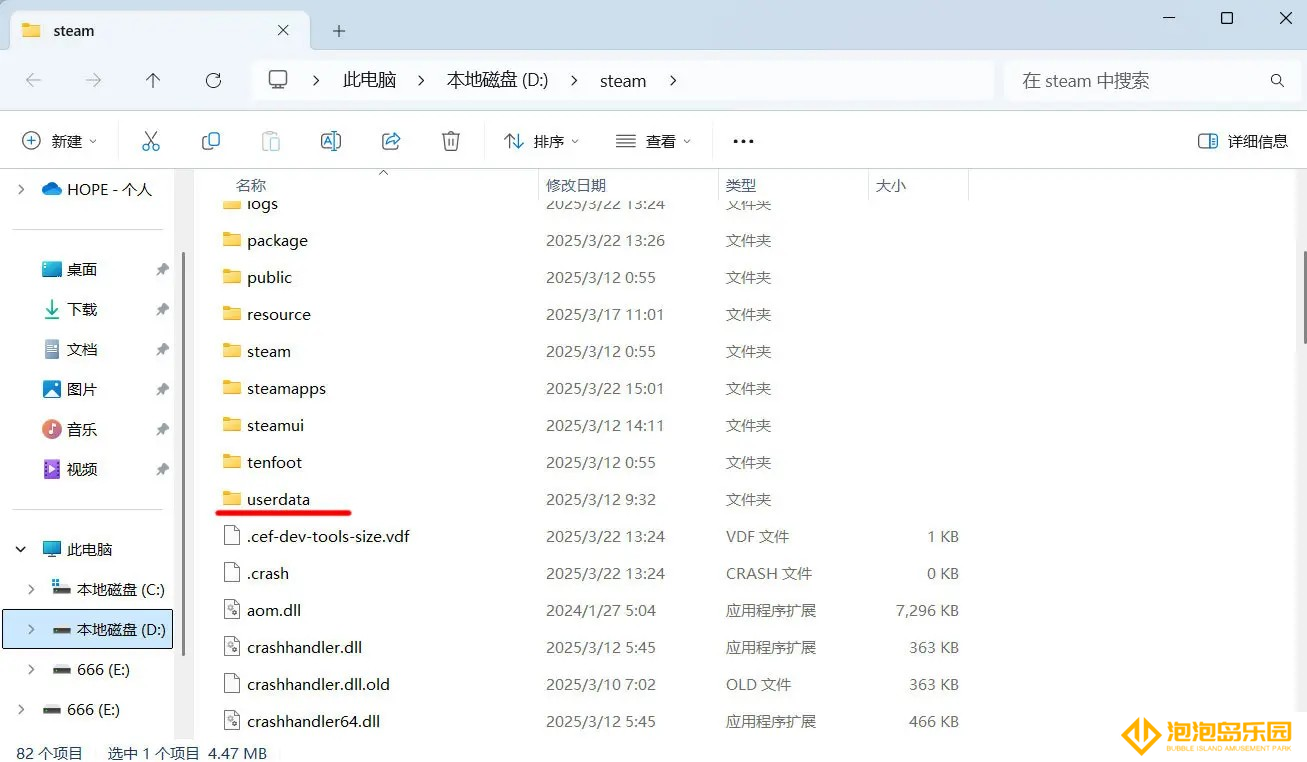This screenshot has width=1307, height=762.
Task: Click pin icon beside 视频
Action: [x=162, y=470]
